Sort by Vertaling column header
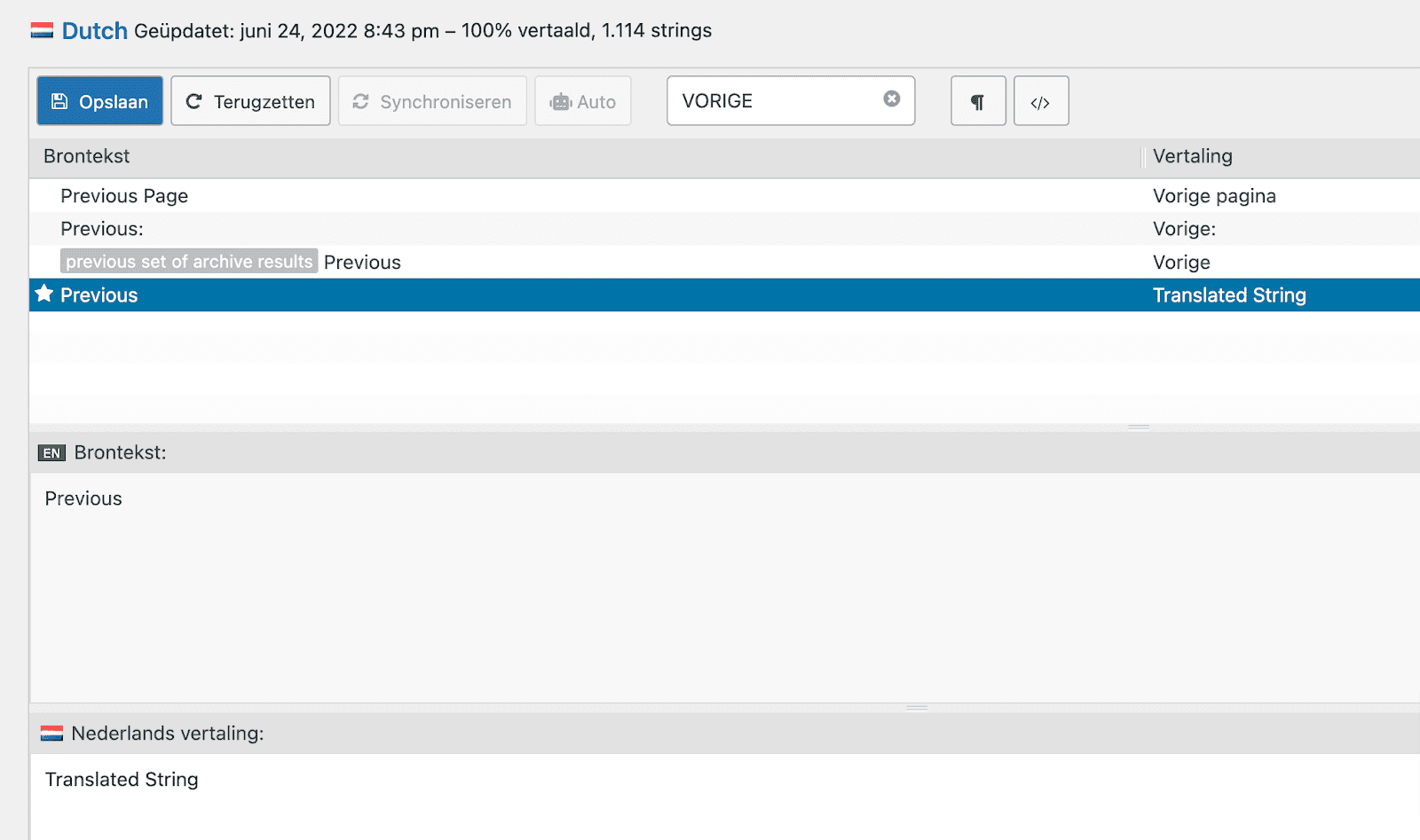 tap(1192, 156)
